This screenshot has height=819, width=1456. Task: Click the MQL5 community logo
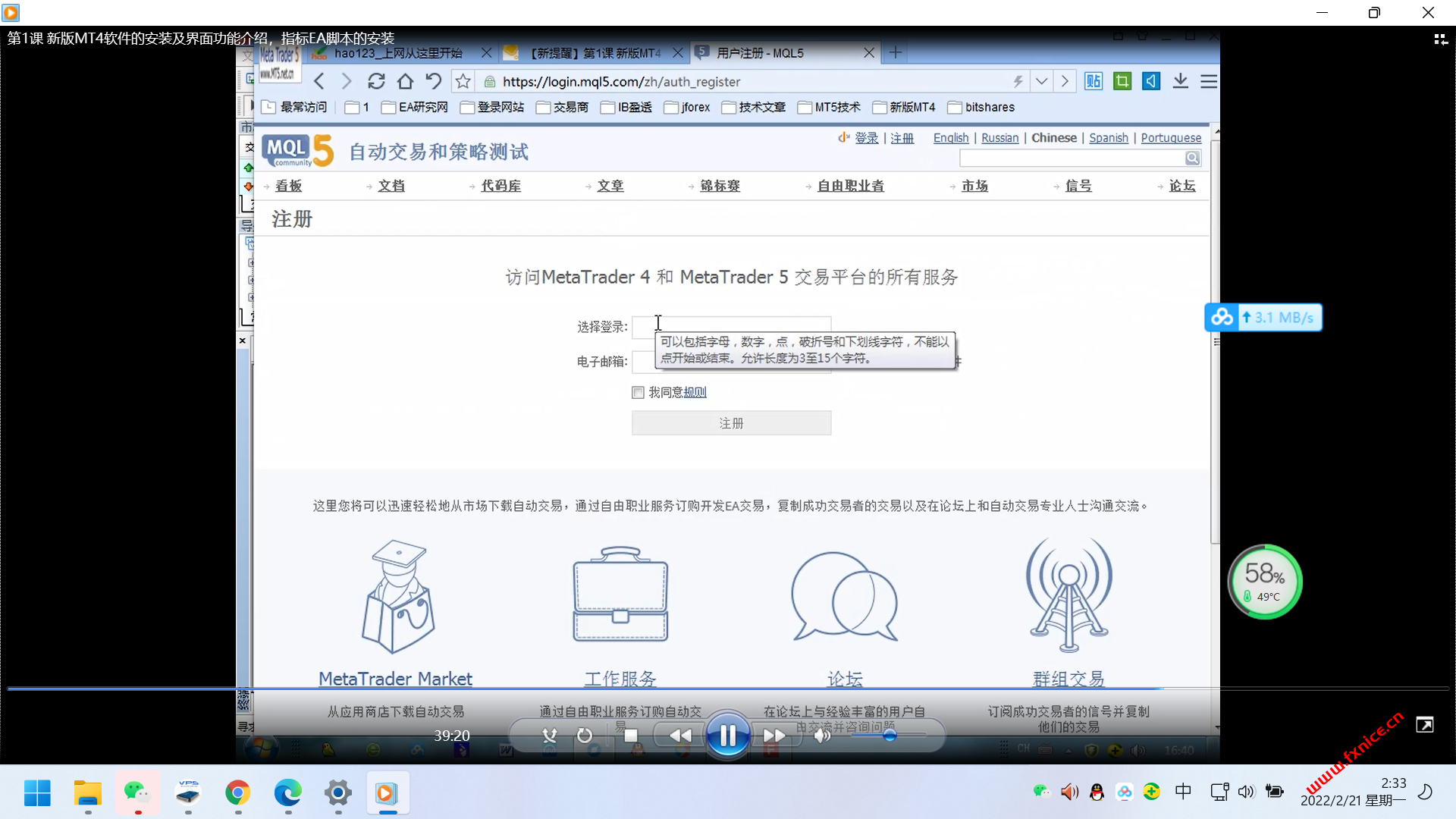click(298, 151)
